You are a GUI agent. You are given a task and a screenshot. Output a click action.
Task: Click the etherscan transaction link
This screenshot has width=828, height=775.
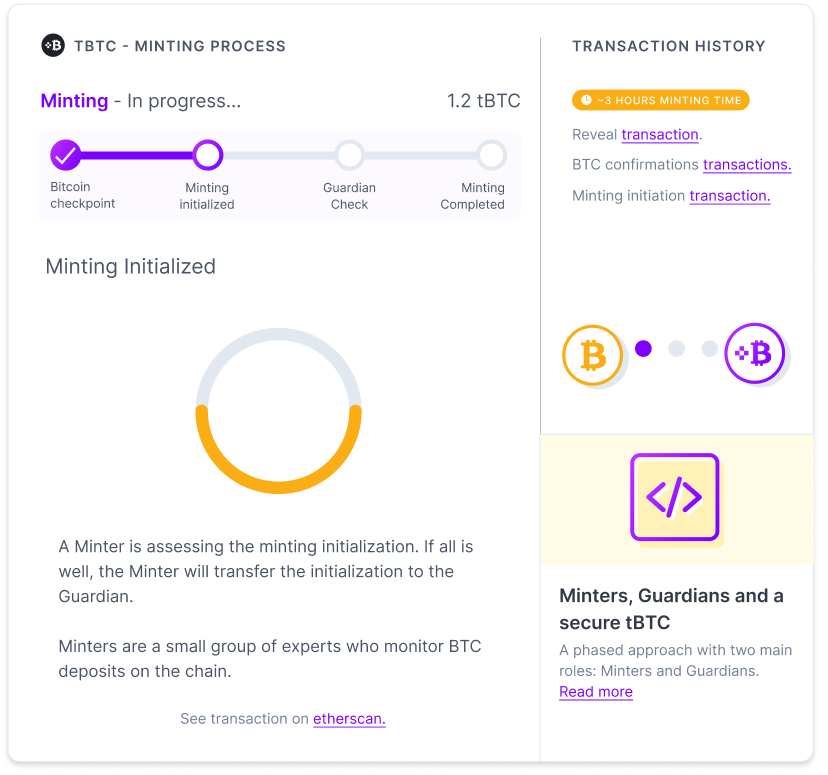tap(348, 718)
